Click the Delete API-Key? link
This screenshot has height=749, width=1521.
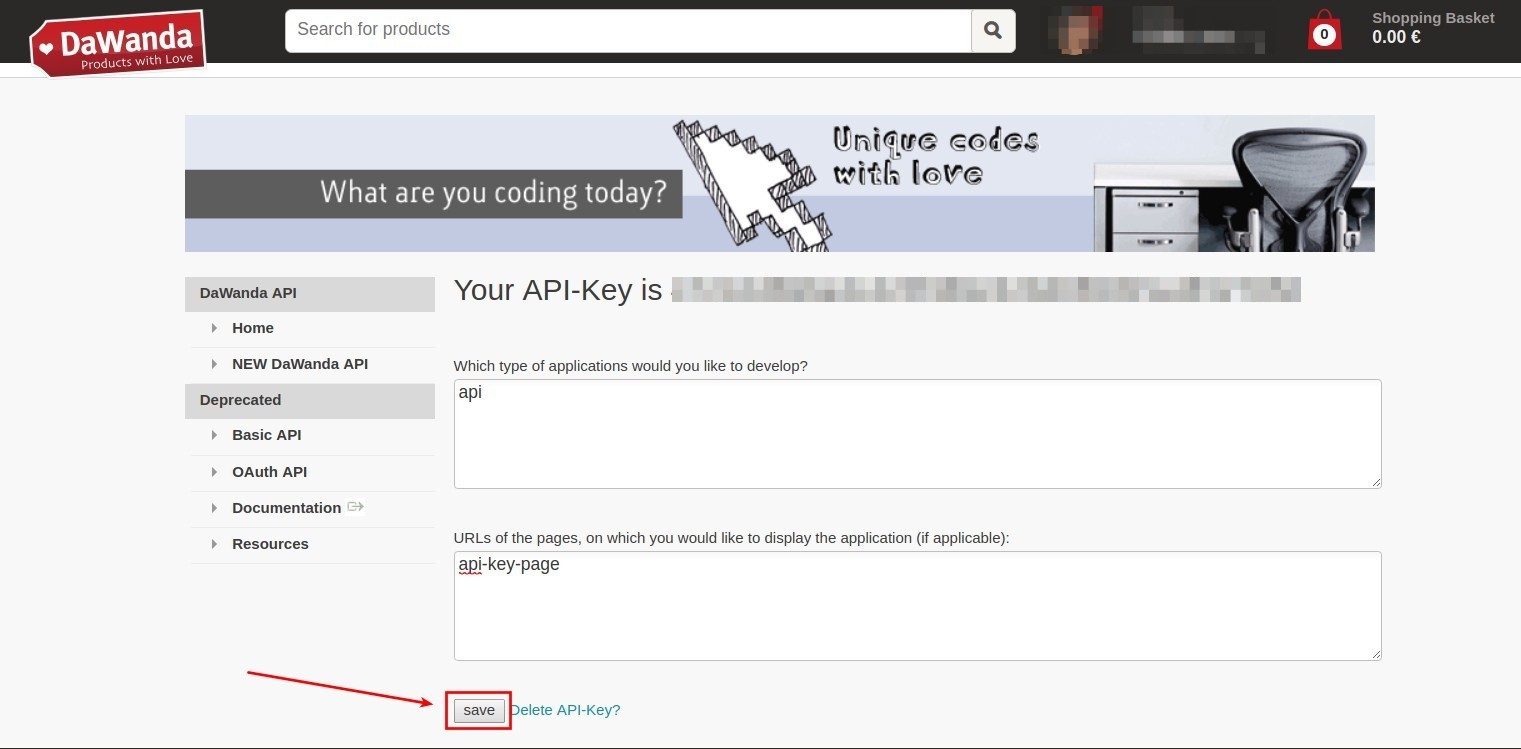[565, 710]
